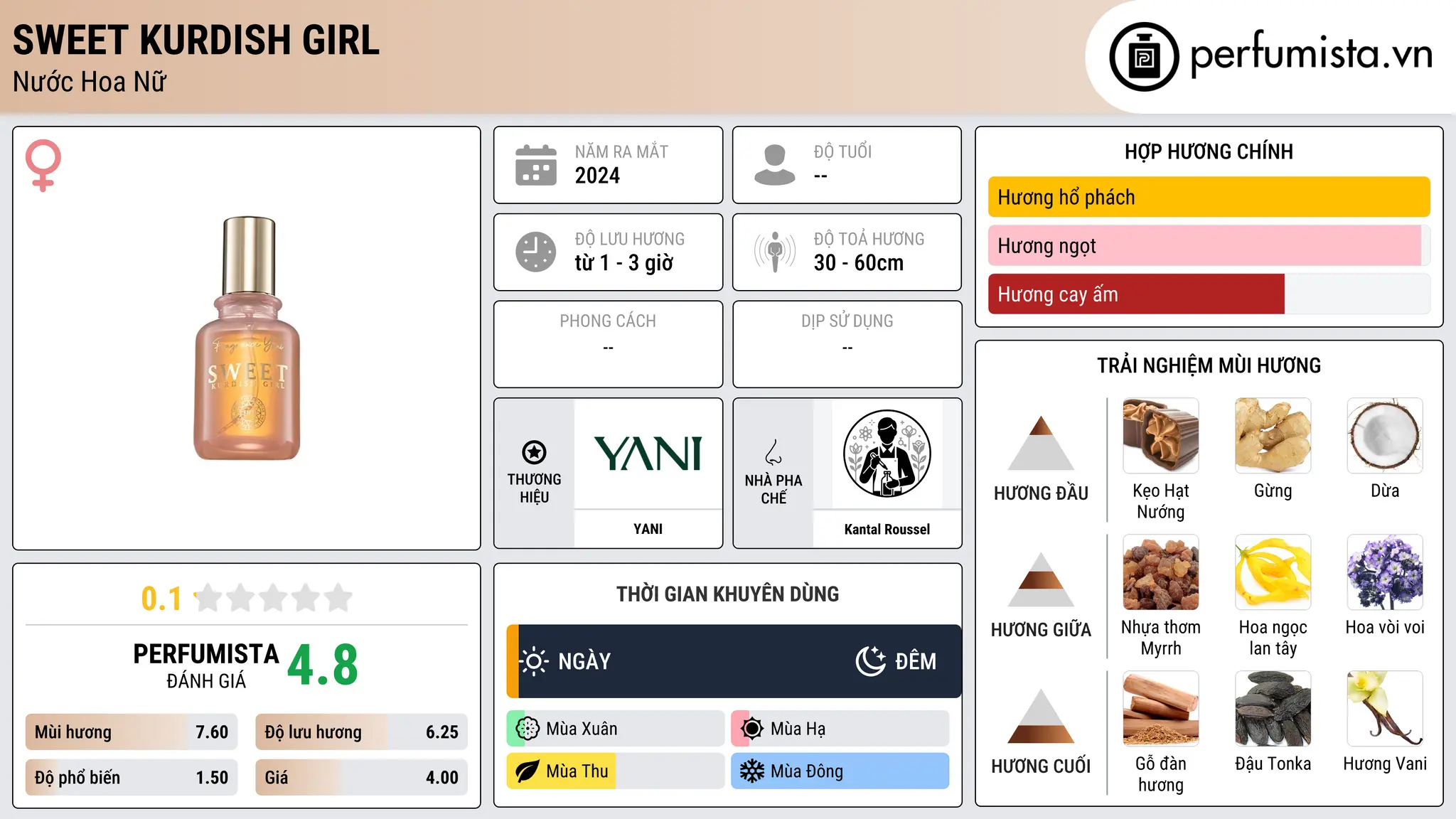Screen dimensions: 1456x819
Task: Click the YANI brand name caption
Action: [x=648, y=529]
